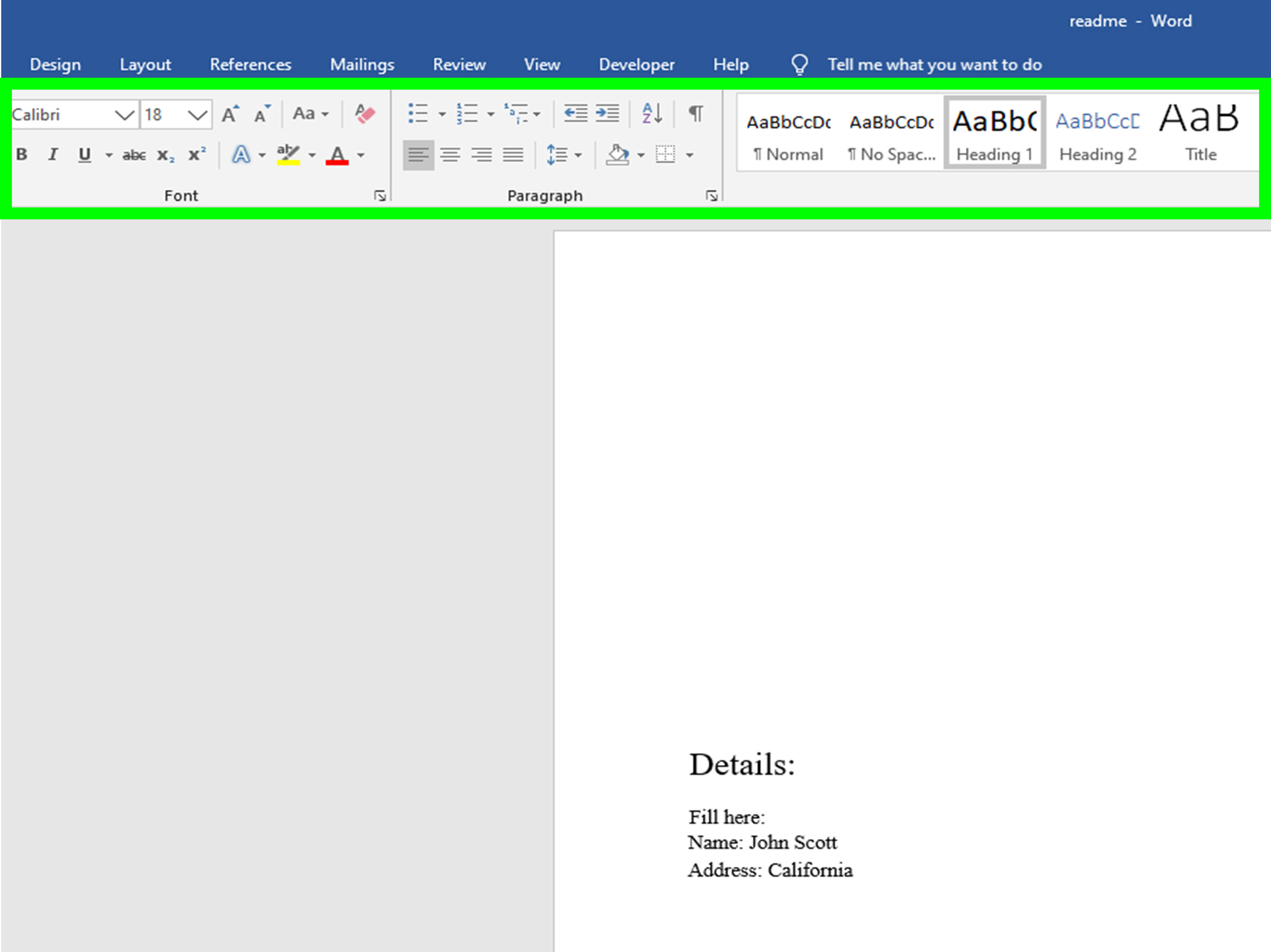Insert a bulleted list
Image resolution: width=1271 pixels, height=952 pixels.
pyautogui.click(x=418, y=114)
